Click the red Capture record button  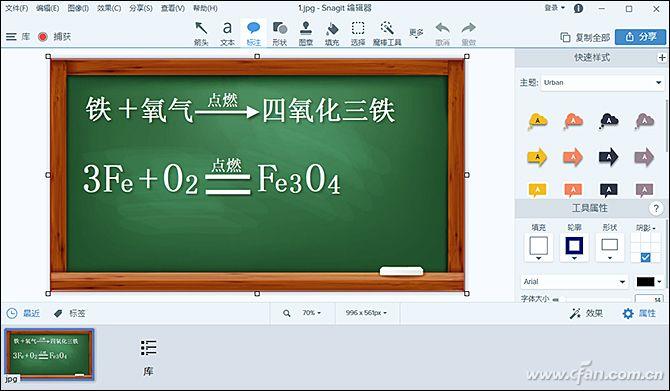42,37
